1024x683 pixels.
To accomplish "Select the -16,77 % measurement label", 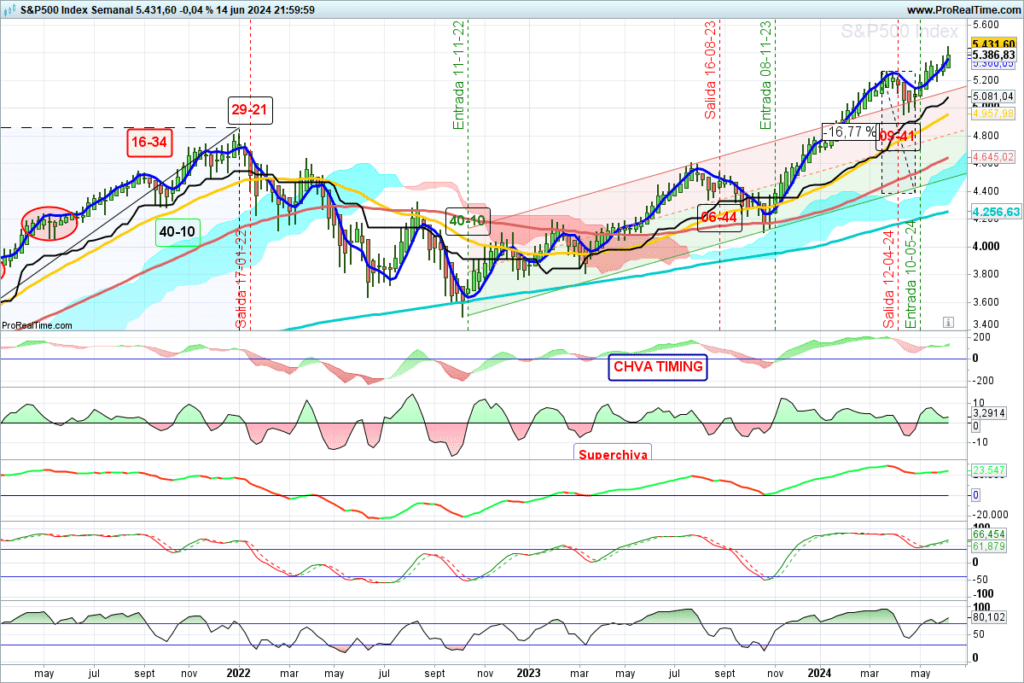I will pos(848,131).
